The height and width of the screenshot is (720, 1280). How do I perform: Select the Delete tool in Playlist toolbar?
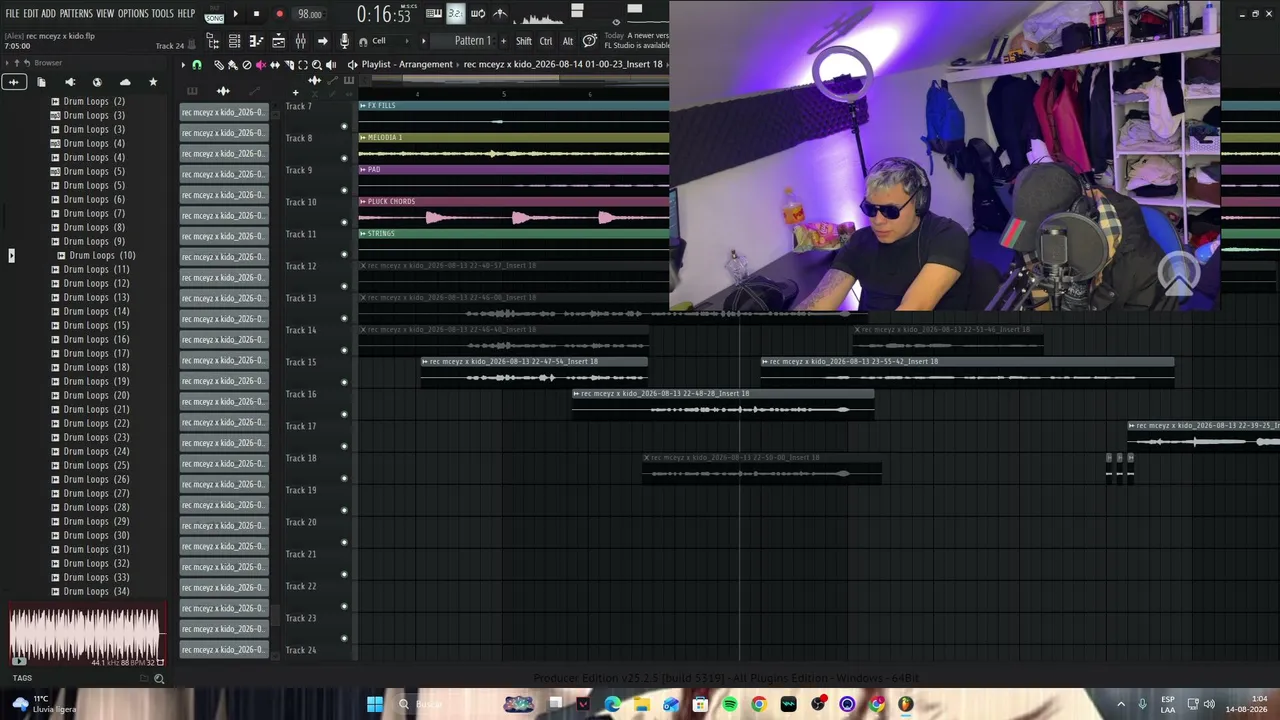pos(246,65)
